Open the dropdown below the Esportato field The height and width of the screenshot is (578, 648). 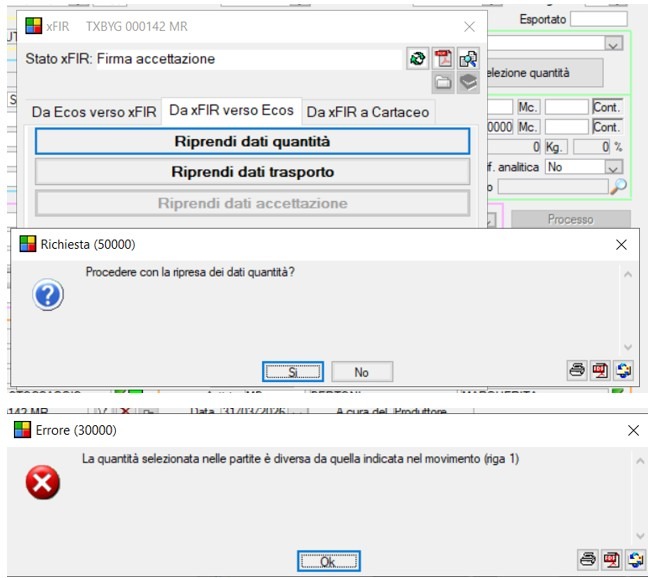pyautogui.click(x=614, y=43)
